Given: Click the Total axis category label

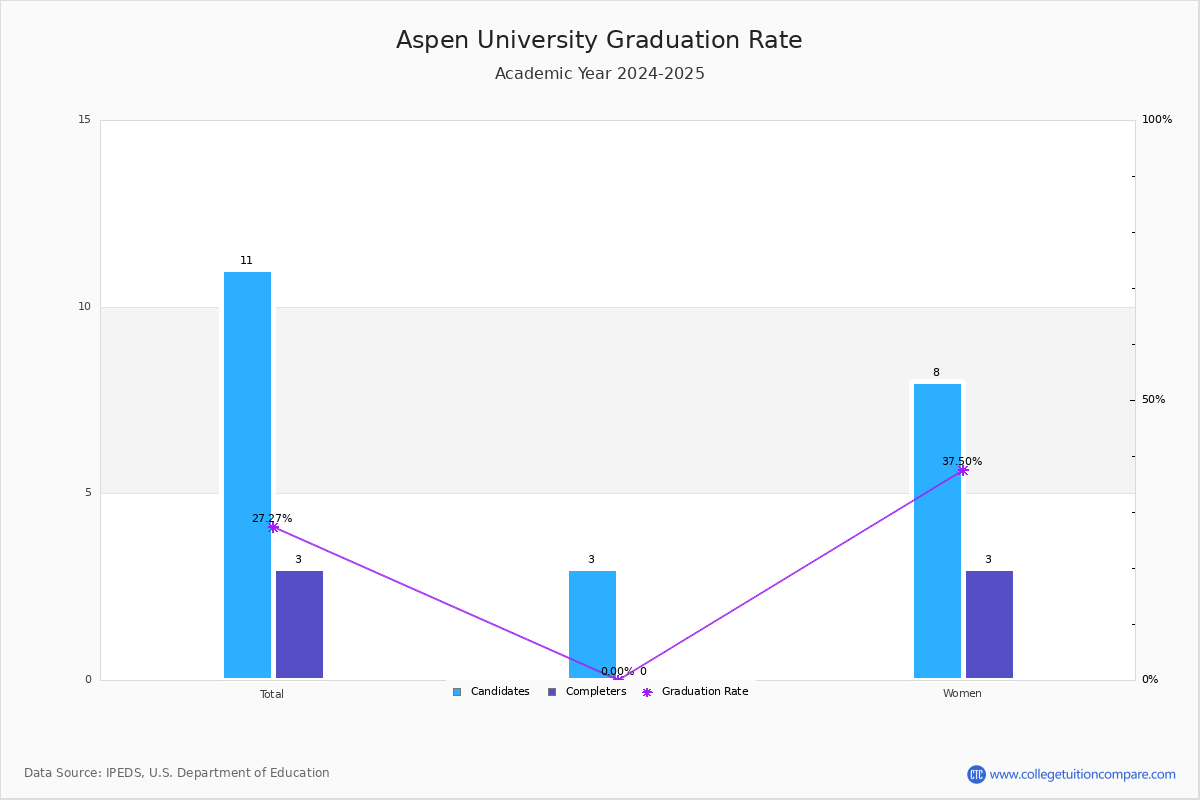Looking at the screenshot, I should pos(272,694).
